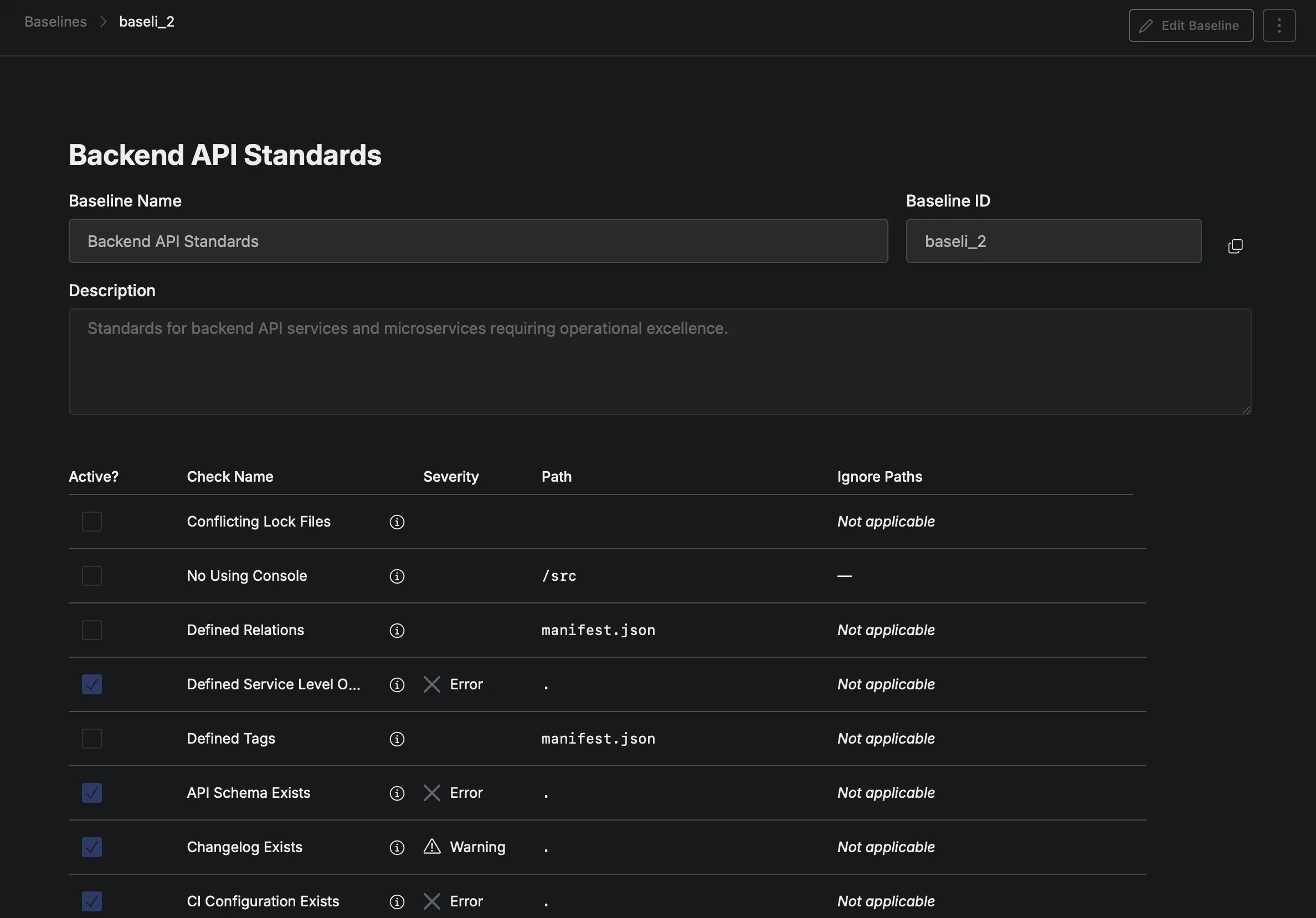This screenshot has width=1316, height=918.
Task: Click info icon for Changelog Exists
Action: click(397, 848)
